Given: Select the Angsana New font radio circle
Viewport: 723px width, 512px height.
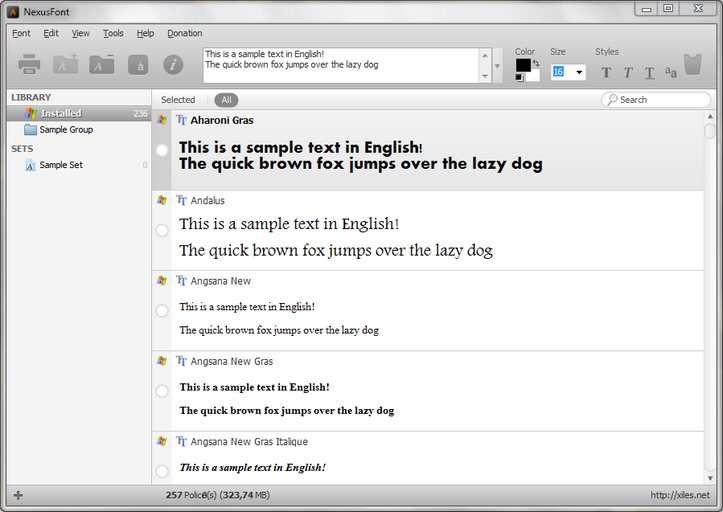Looking at the screenshot, I should point(162,311).
